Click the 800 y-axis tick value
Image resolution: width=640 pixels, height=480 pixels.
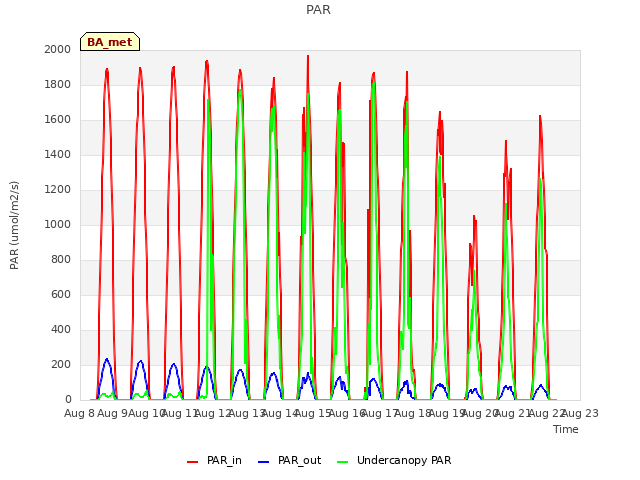click(61, 260)
